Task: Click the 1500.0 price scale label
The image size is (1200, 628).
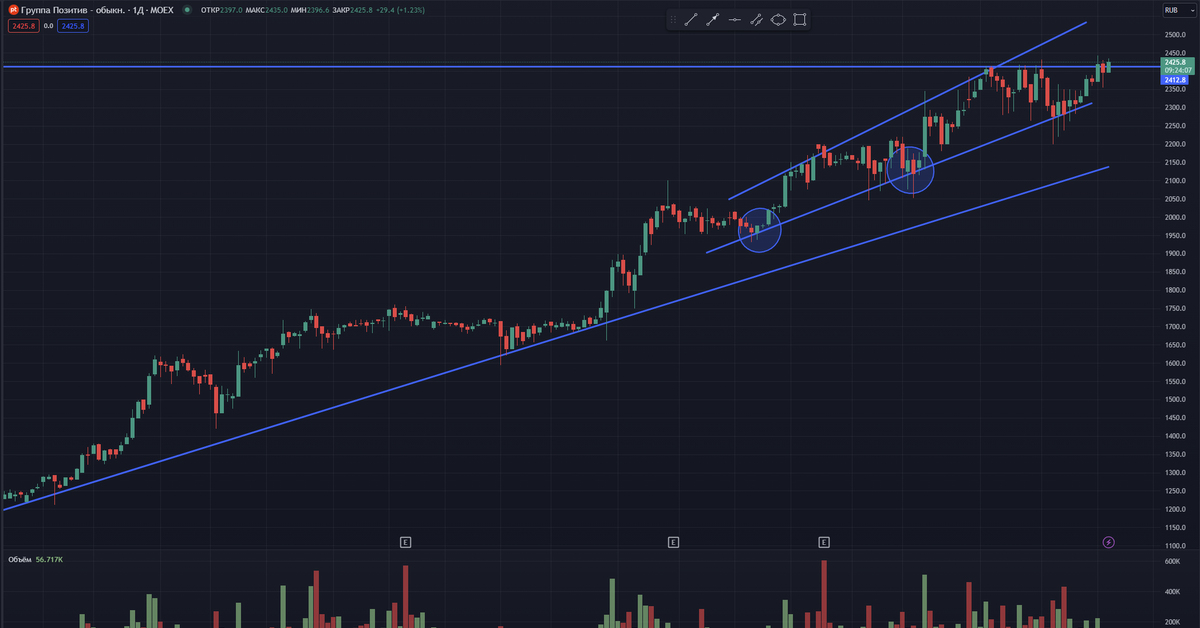Action: click(1175, 399)
